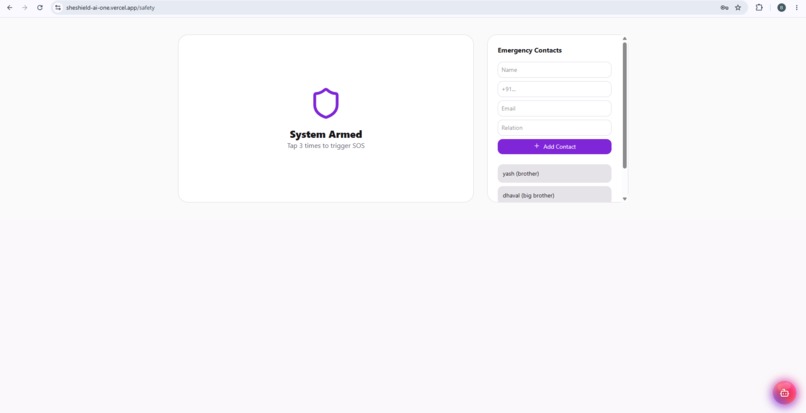Open the chatbot floating button

click(784, 393)
